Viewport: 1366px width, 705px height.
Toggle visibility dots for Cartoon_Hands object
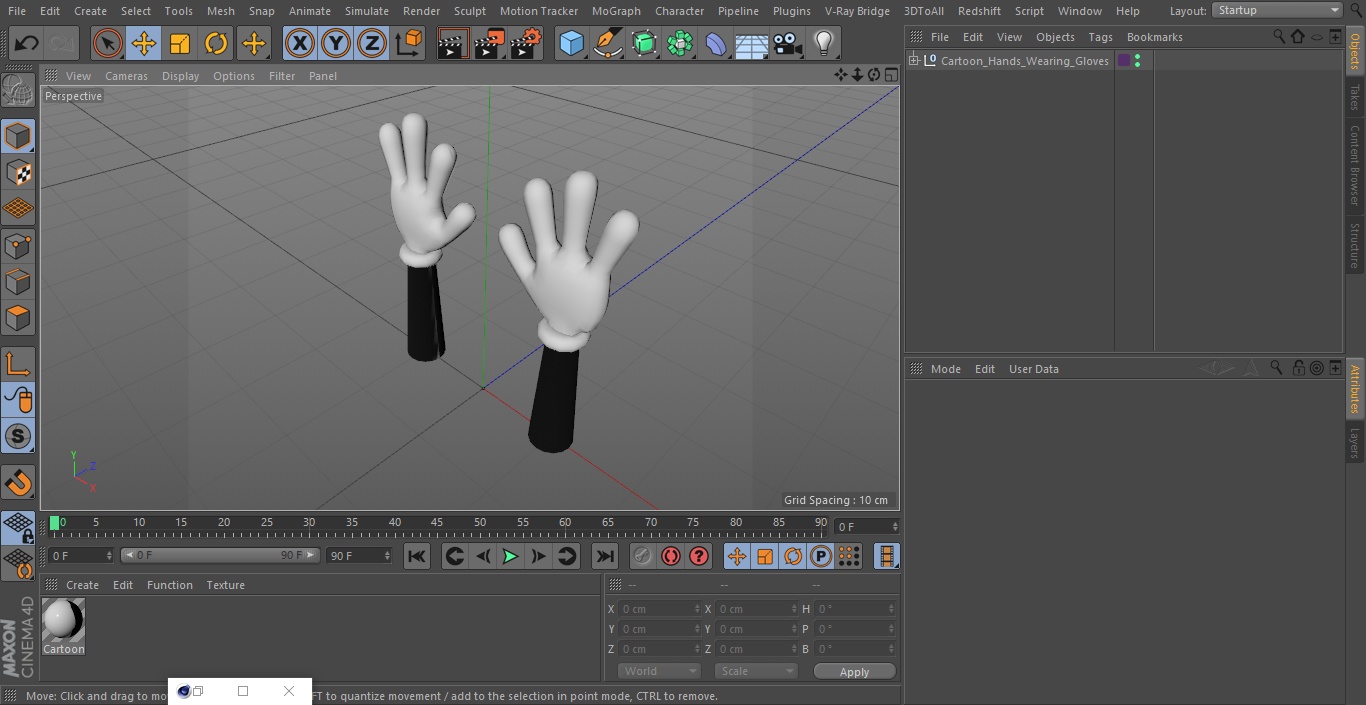(1137, 61)
